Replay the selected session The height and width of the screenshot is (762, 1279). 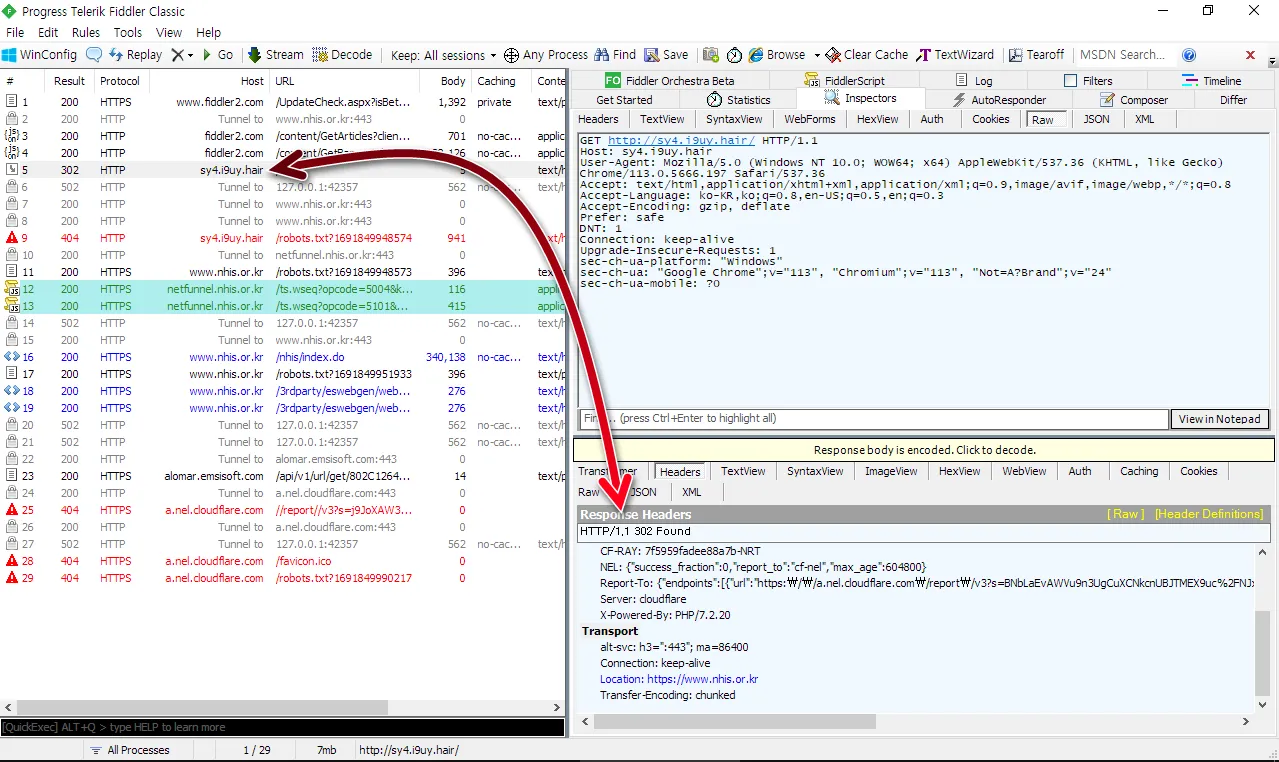coord(135,55)
